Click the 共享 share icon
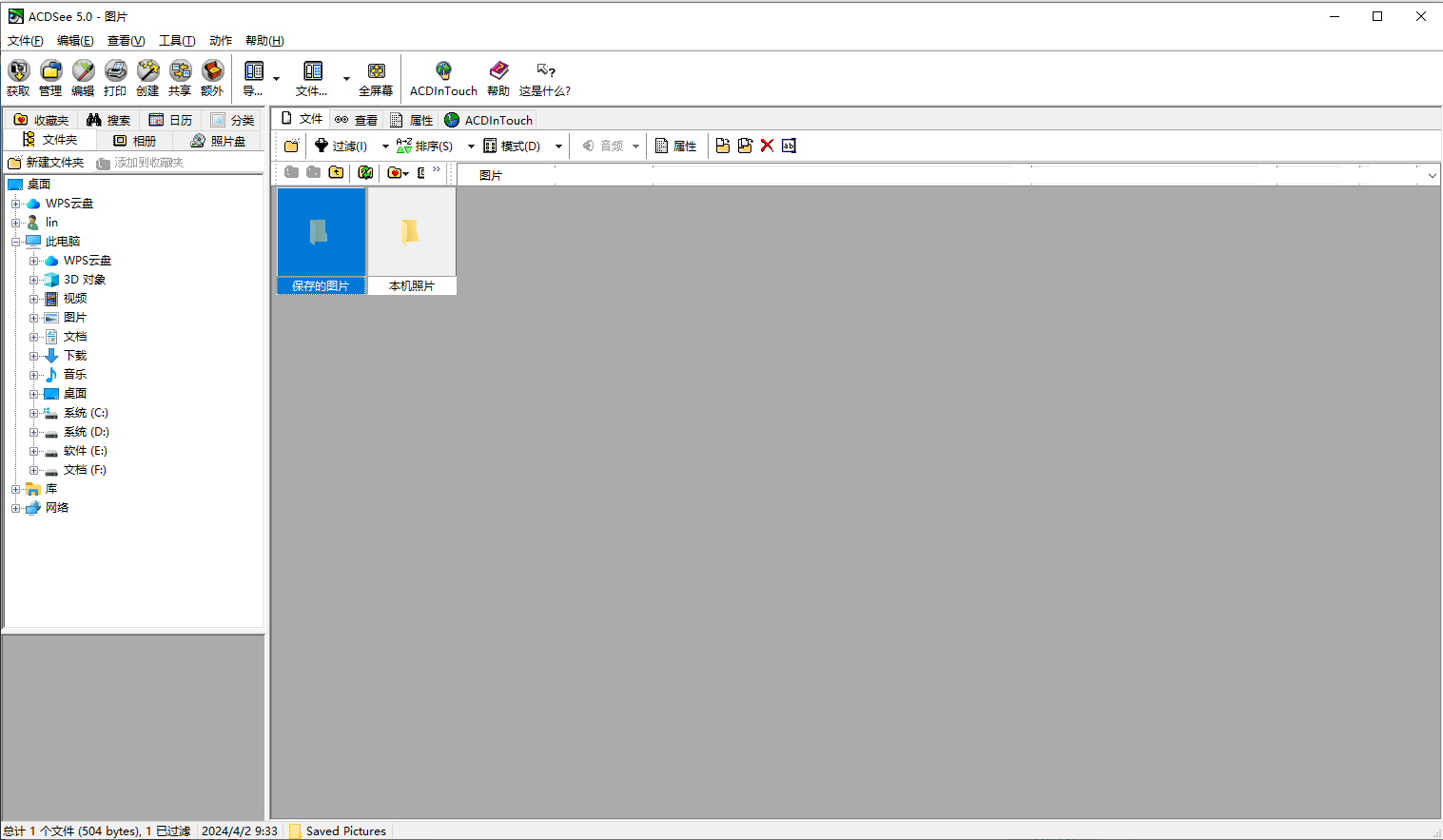Screen dimensions: 1443x840 [x=180, y=78]
